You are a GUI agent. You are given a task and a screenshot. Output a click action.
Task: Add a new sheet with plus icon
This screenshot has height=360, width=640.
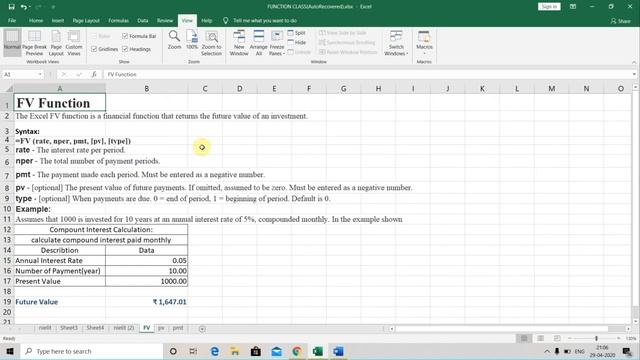click(202, 329)
